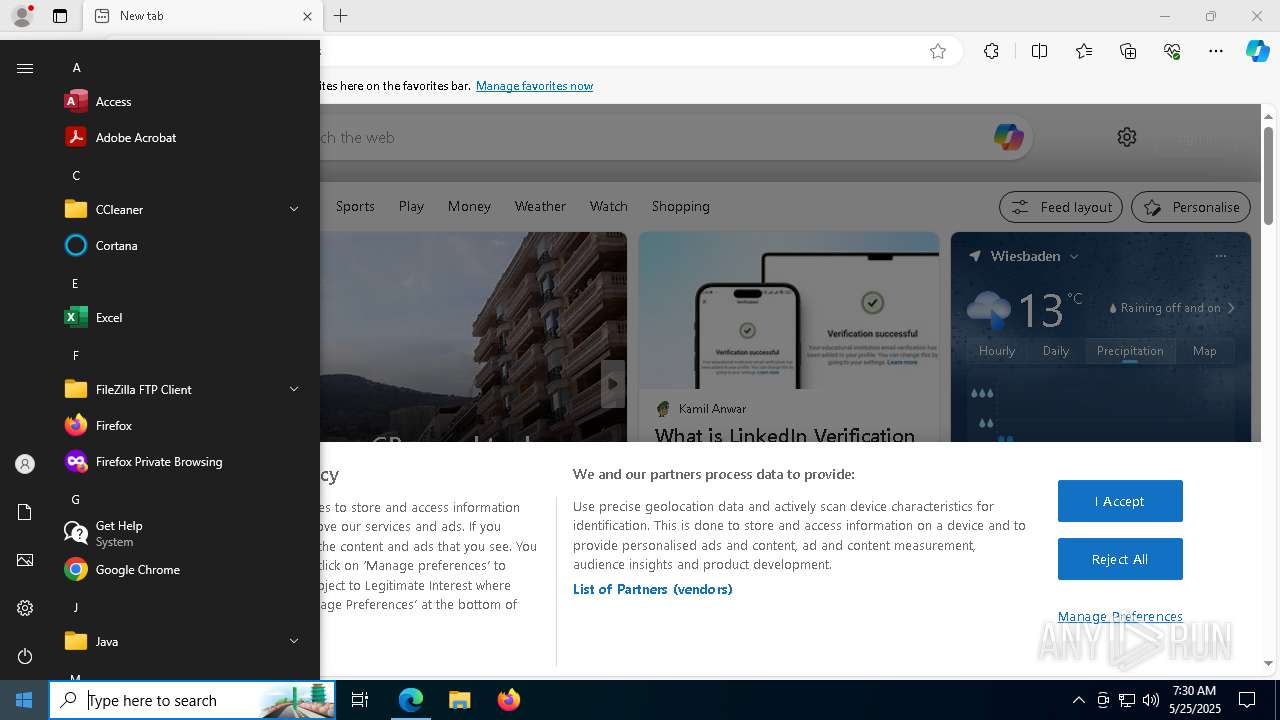Click I Accept on cookie banner
1280x720 pixels.
[x=1120, y=501]
